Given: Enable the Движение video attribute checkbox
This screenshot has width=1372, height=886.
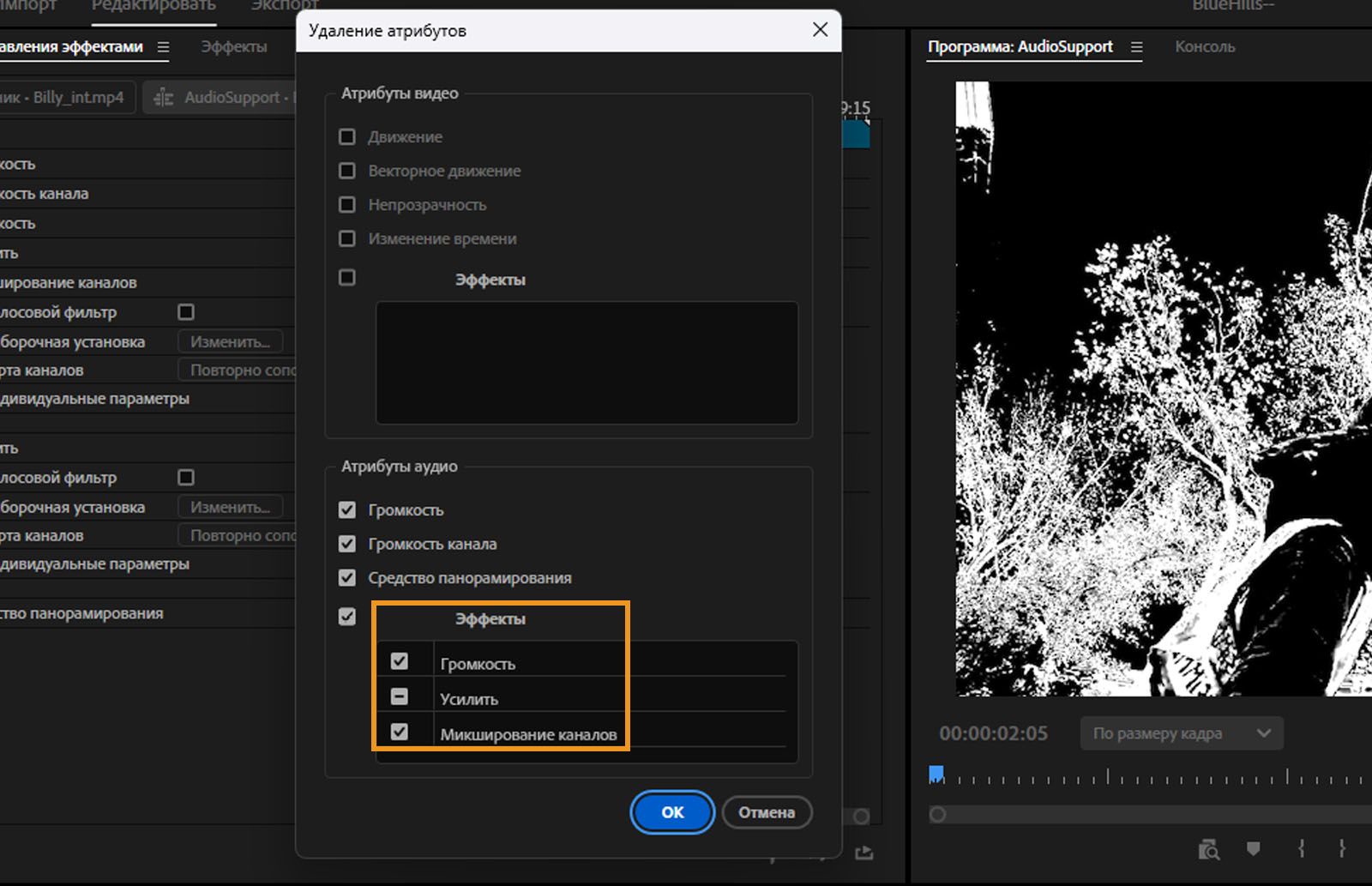Looking at the screenshot, I should point(347,137).
